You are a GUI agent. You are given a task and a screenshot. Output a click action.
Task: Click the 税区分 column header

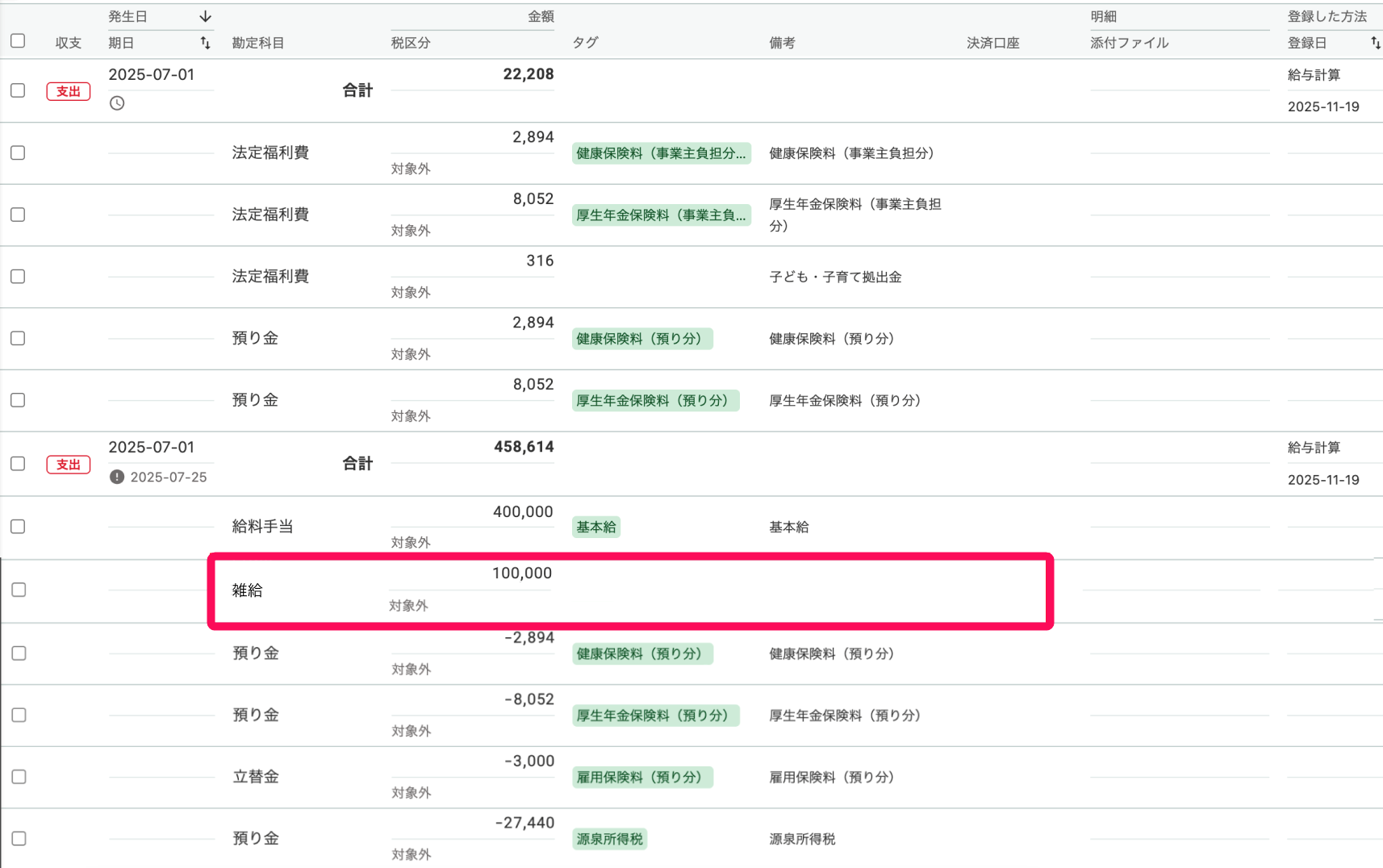(411, 43)
